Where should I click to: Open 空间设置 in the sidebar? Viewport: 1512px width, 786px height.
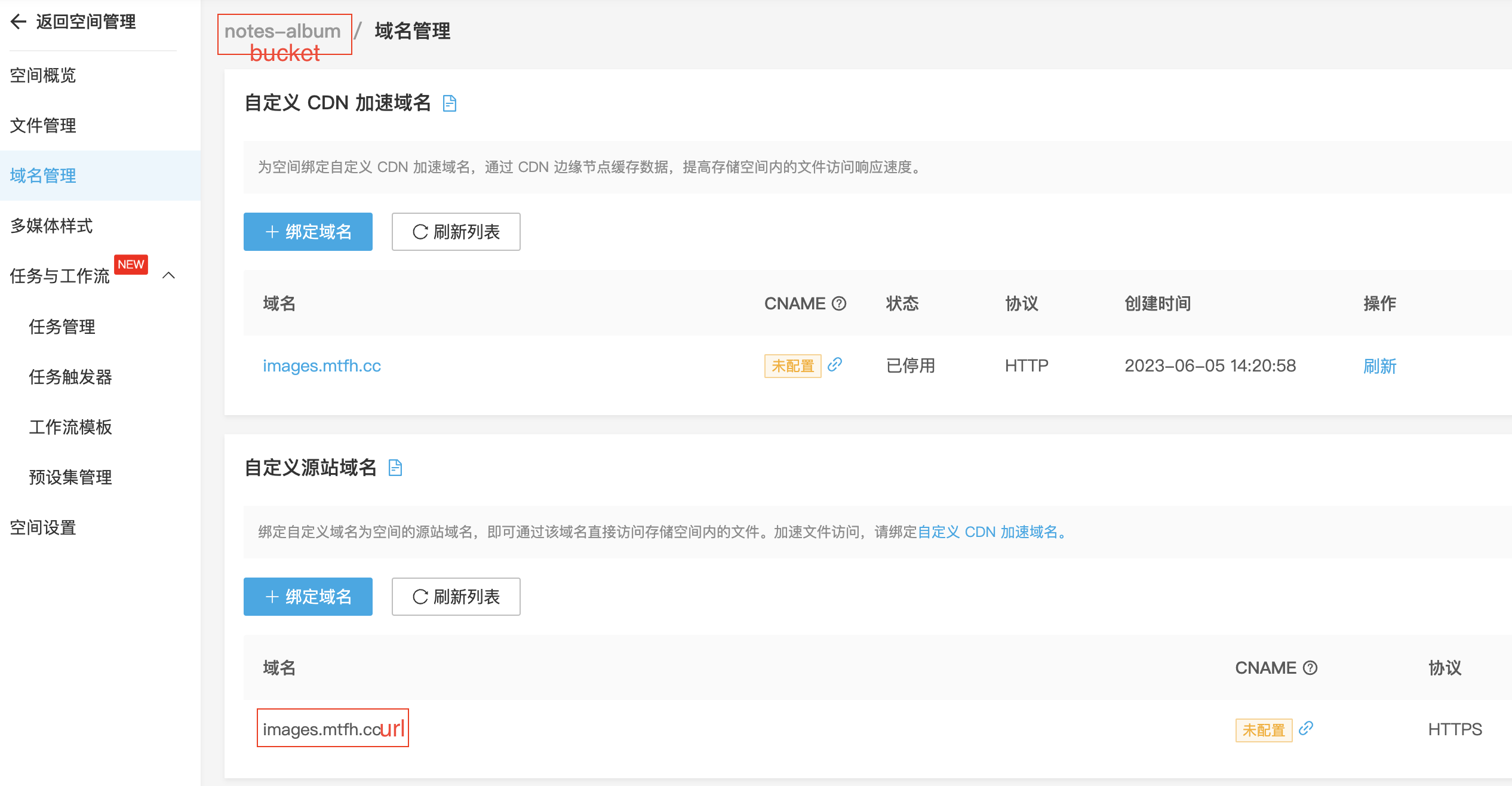[43, 527]
